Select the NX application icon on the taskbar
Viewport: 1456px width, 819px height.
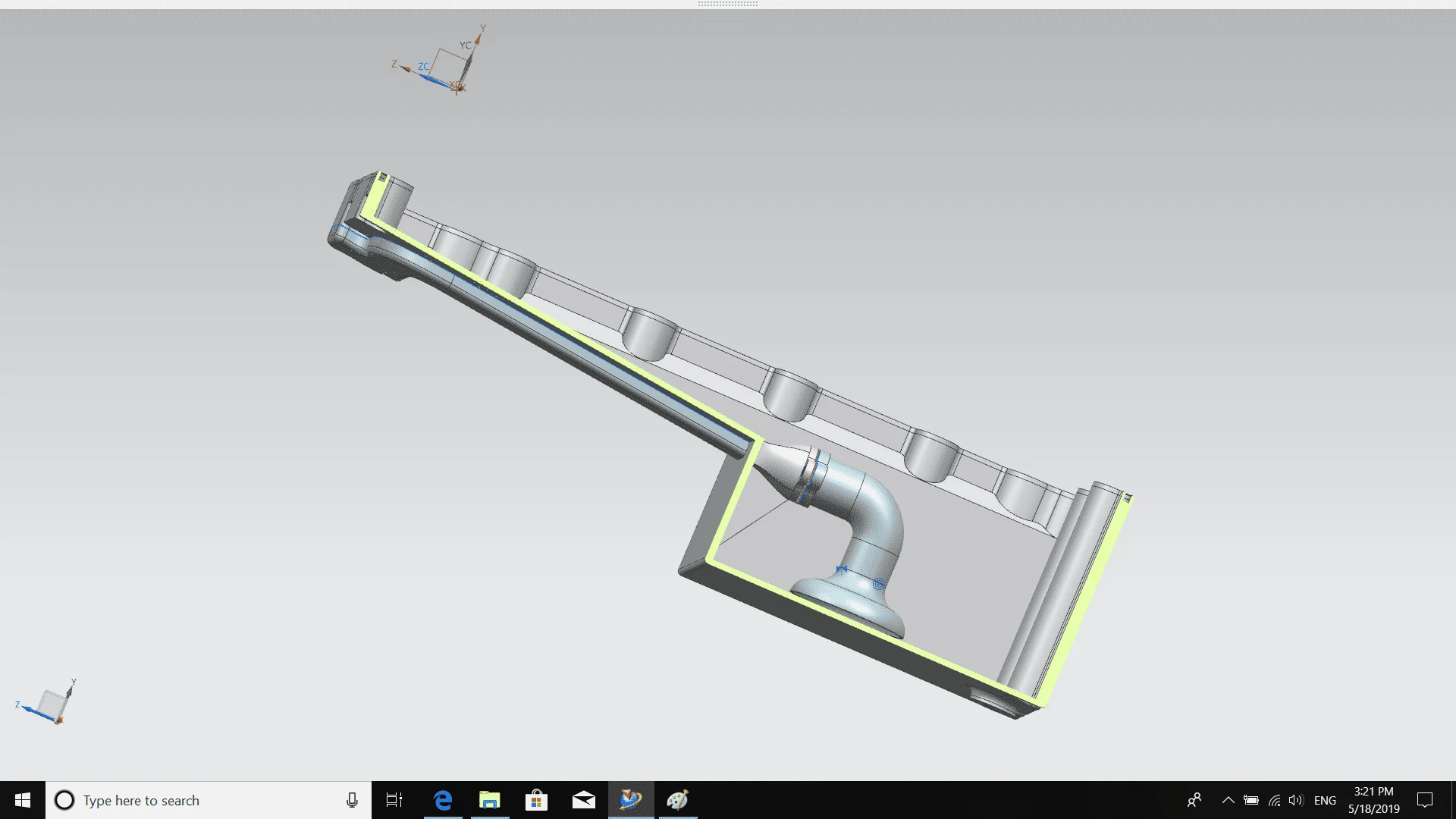tap(631, 800)
